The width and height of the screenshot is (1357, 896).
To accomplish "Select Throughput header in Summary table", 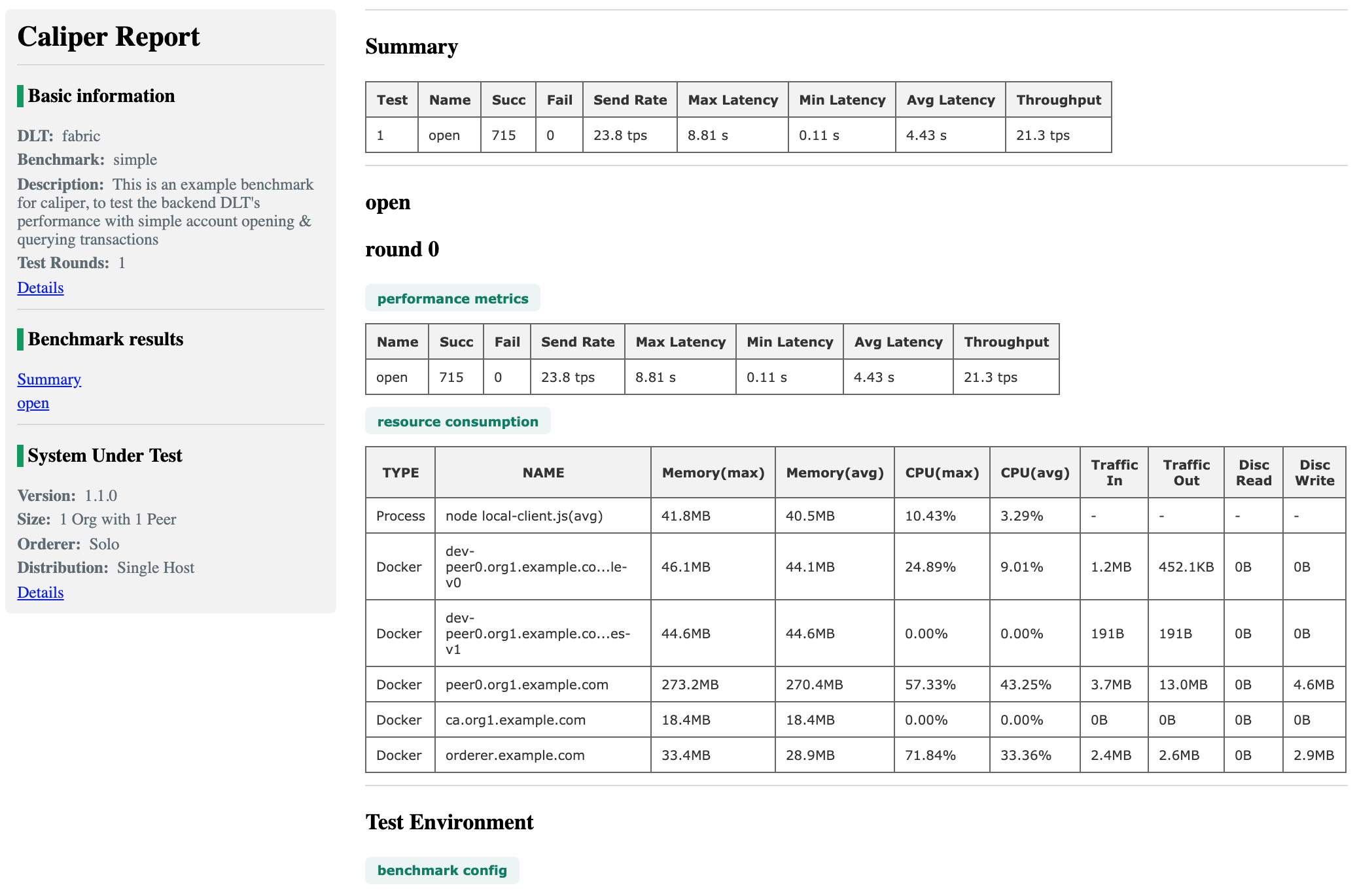I will pyautogui.click(x=1058, y=100).
